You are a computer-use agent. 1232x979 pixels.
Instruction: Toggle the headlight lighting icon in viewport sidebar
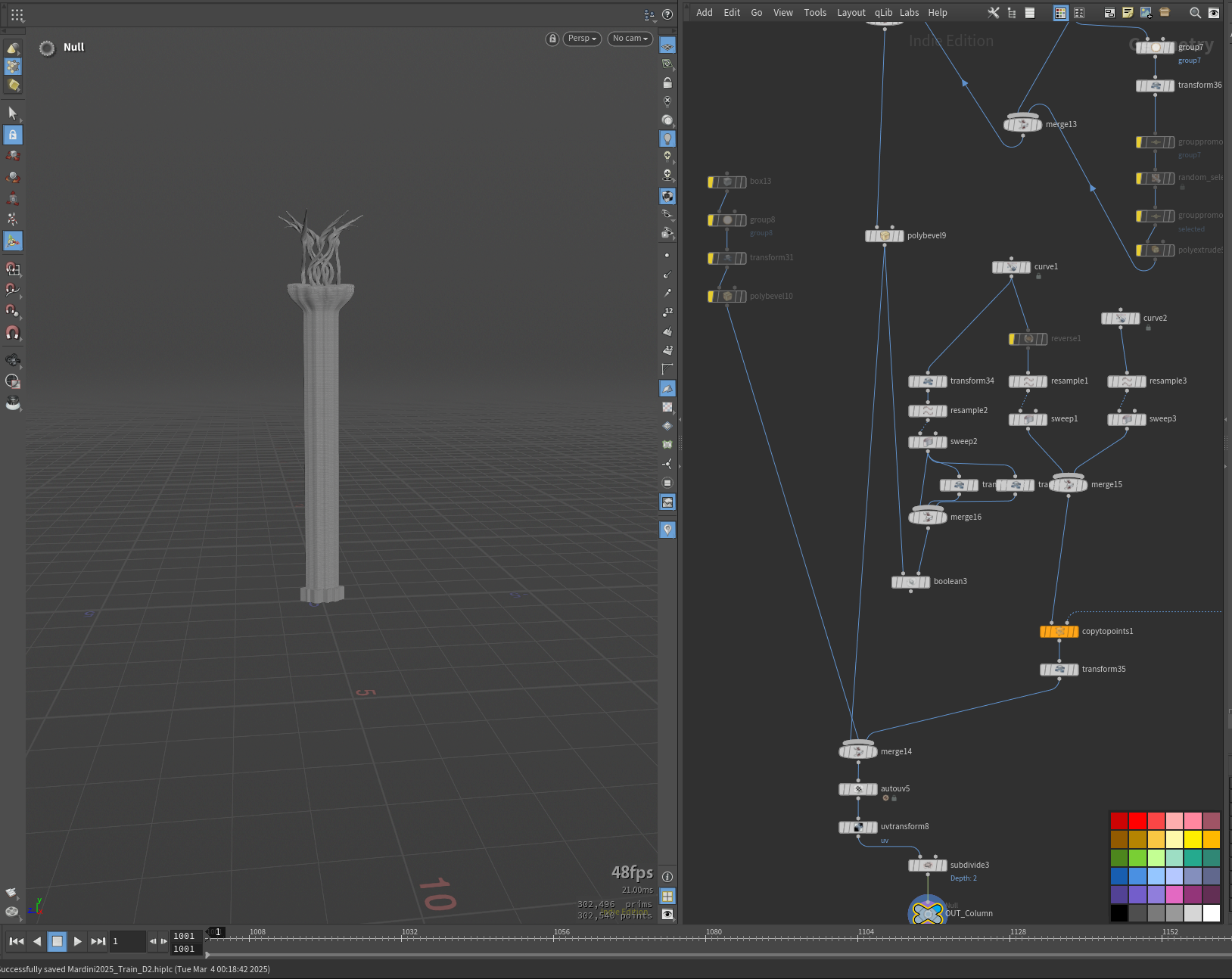coord(667,138)
